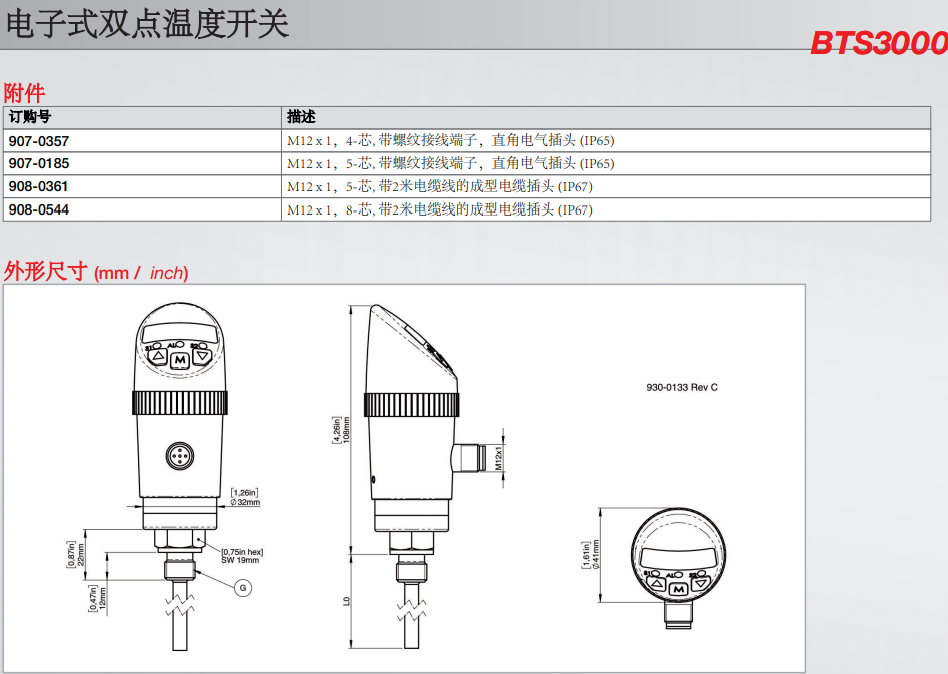Click the red BTS3000 product logo

[878, 43]
